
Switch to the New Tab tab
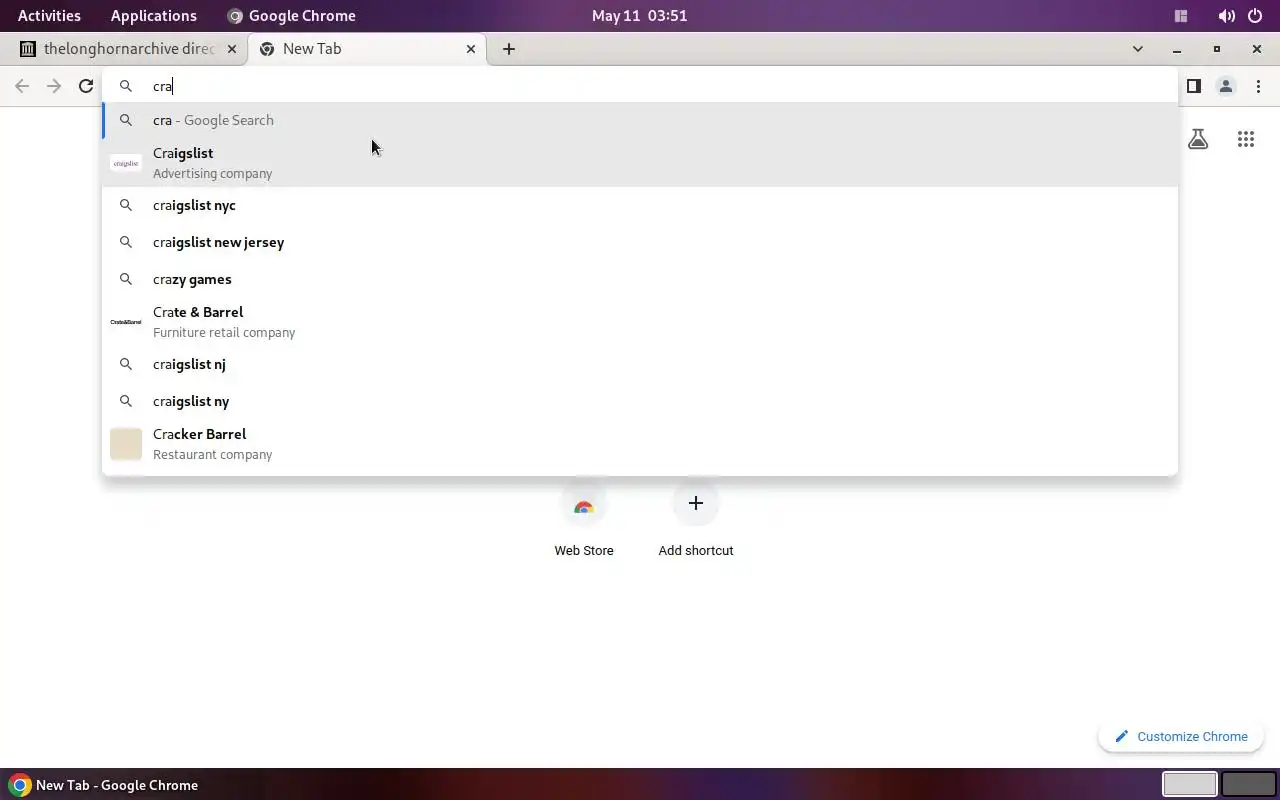[367, 48]
